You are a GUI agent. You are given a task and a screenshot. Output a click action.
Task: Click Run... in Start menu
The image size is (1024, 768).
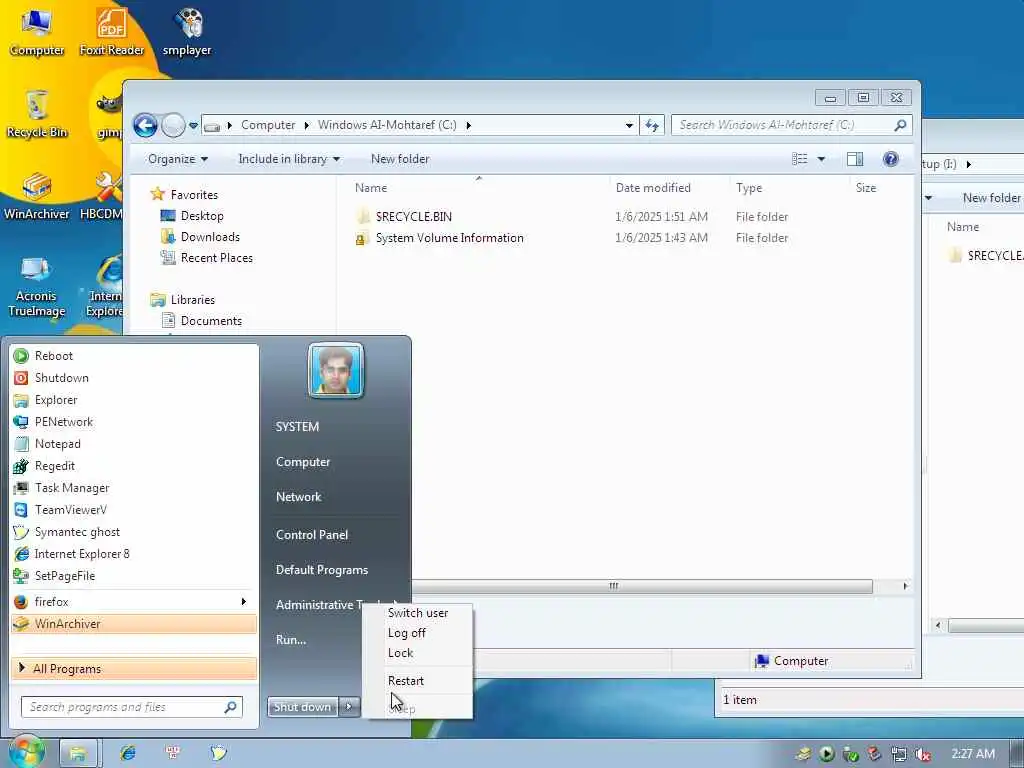[291, 640]
